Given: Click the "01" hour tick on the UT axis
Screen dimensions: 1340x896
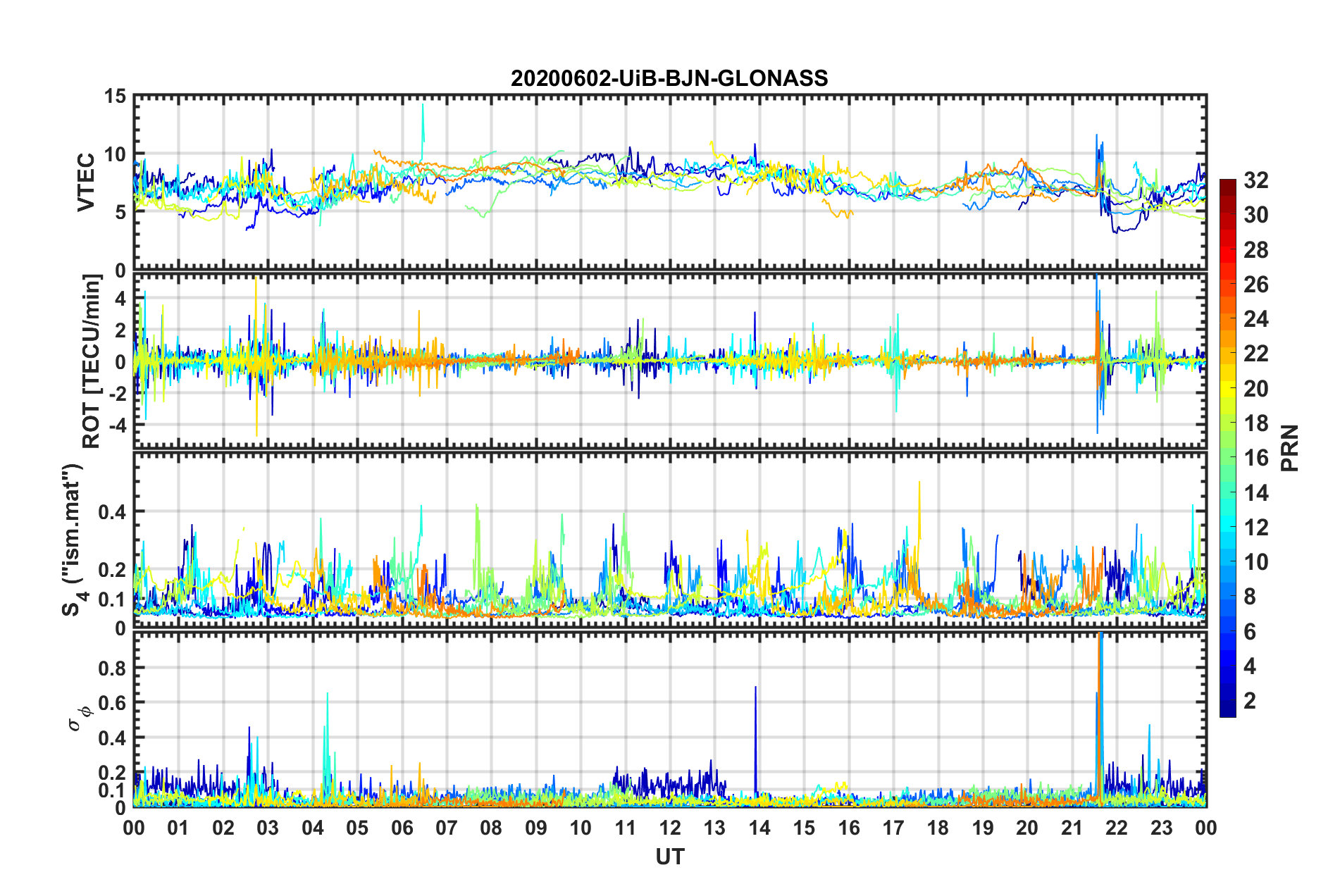Looking at the screenshot, I should [178, 828].
